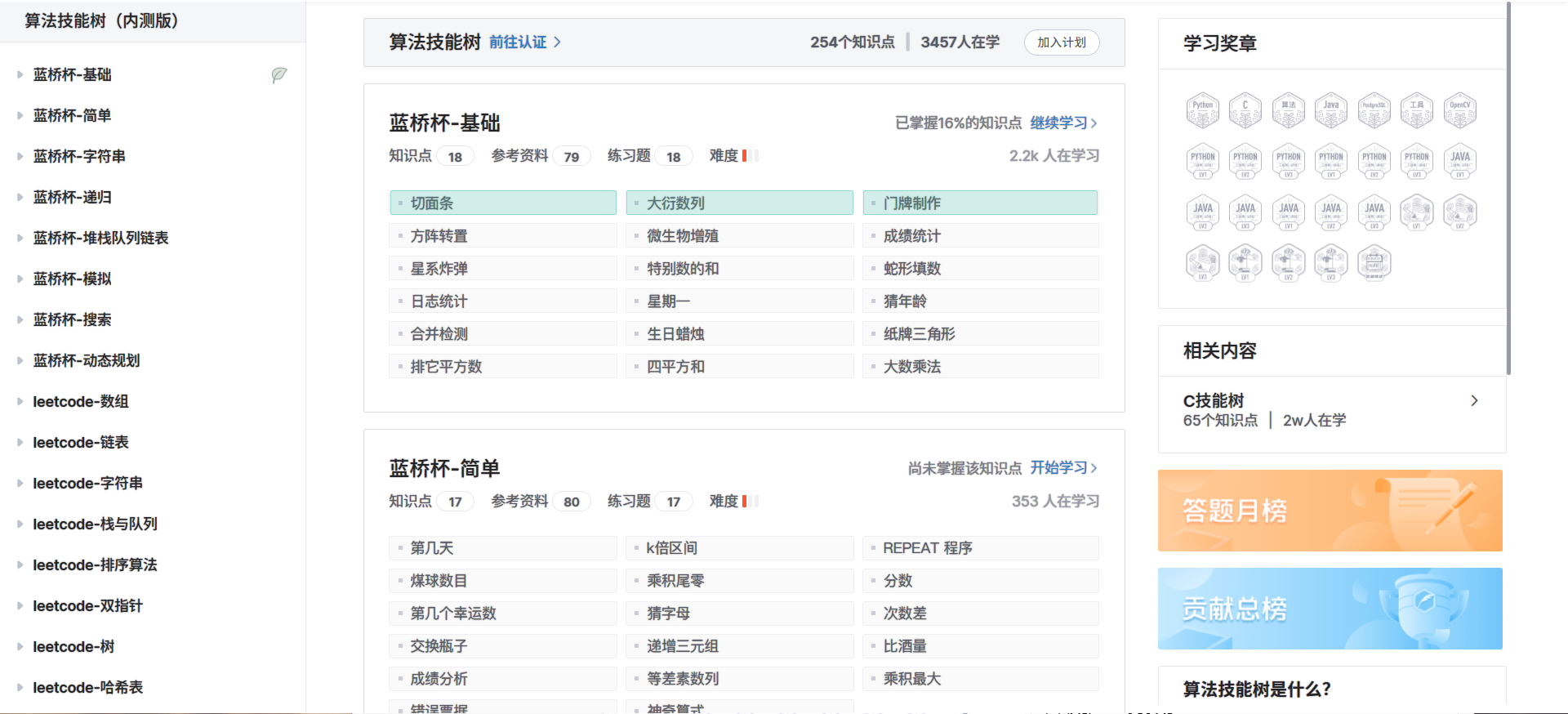Viewport: 1568px width, 714px height.
Task: Expand the 蓝桥杯-模拟 tree node
Action: 20,279
